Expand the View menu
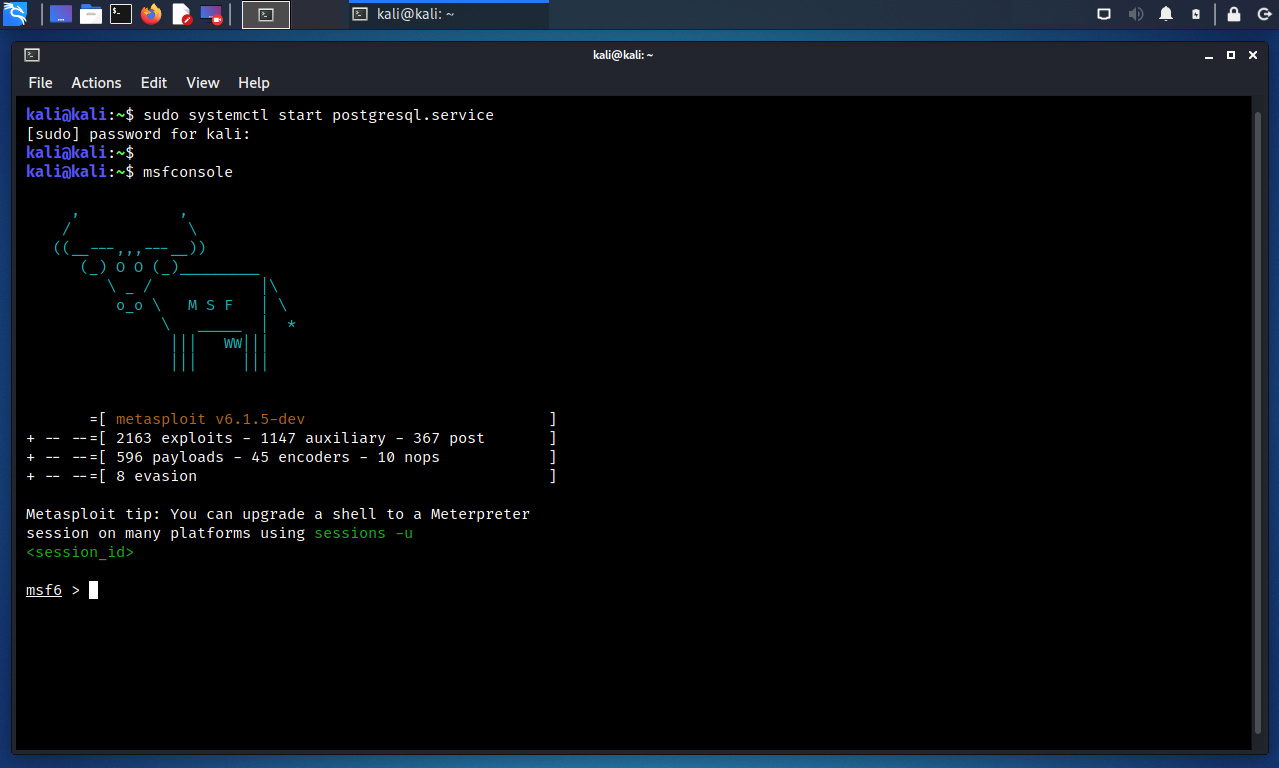1279x768 pixels. 203,83
